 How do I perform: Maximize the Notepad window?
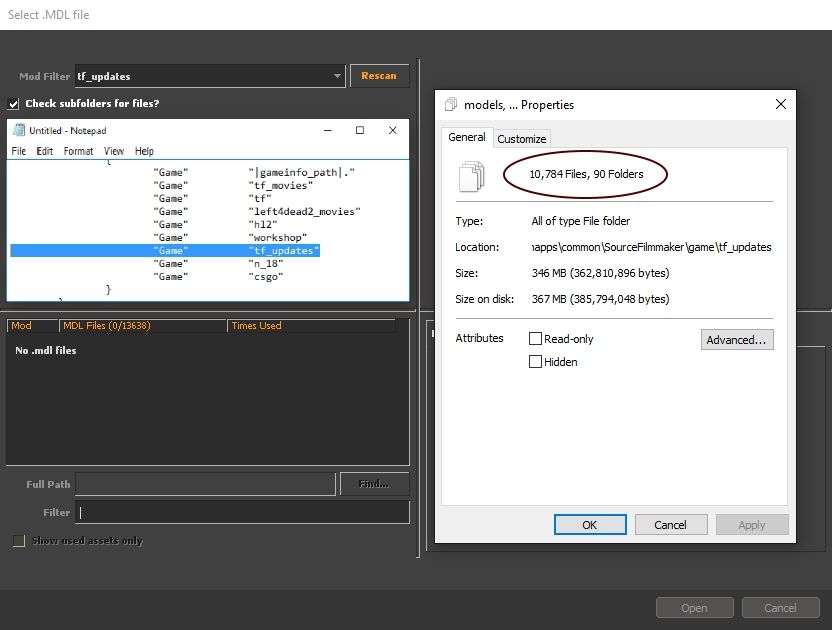360,131
